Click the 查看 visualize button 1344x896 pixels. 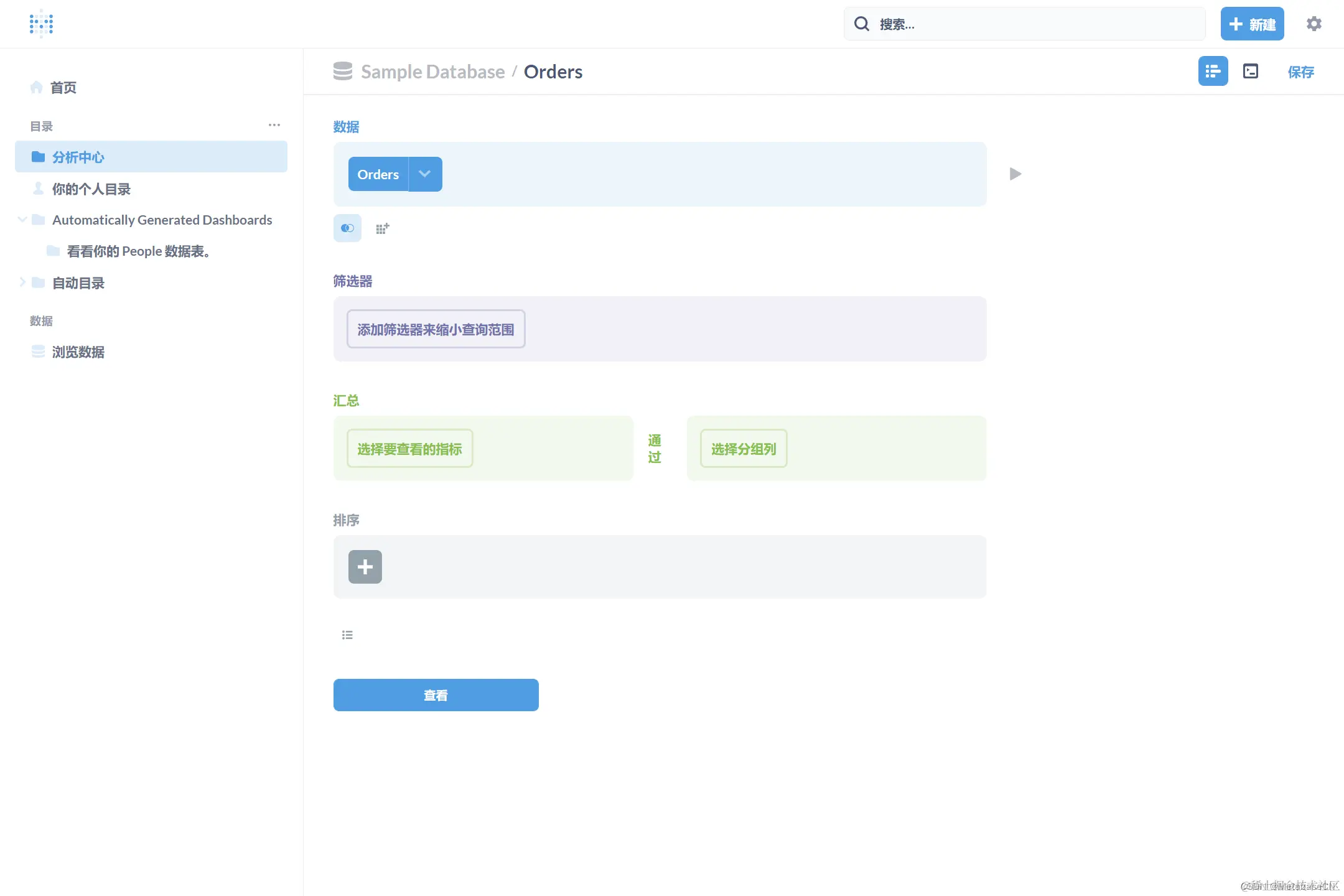point(436,695)
